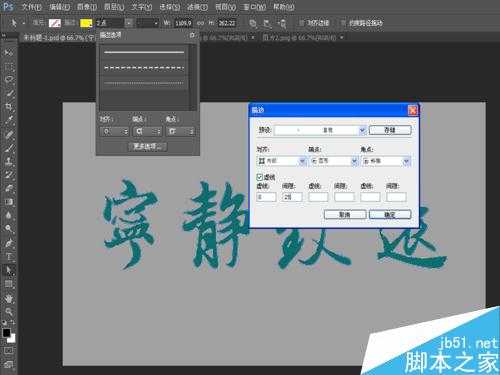Change screen mode via toolbox icon
500x375 pixels.
9,364
